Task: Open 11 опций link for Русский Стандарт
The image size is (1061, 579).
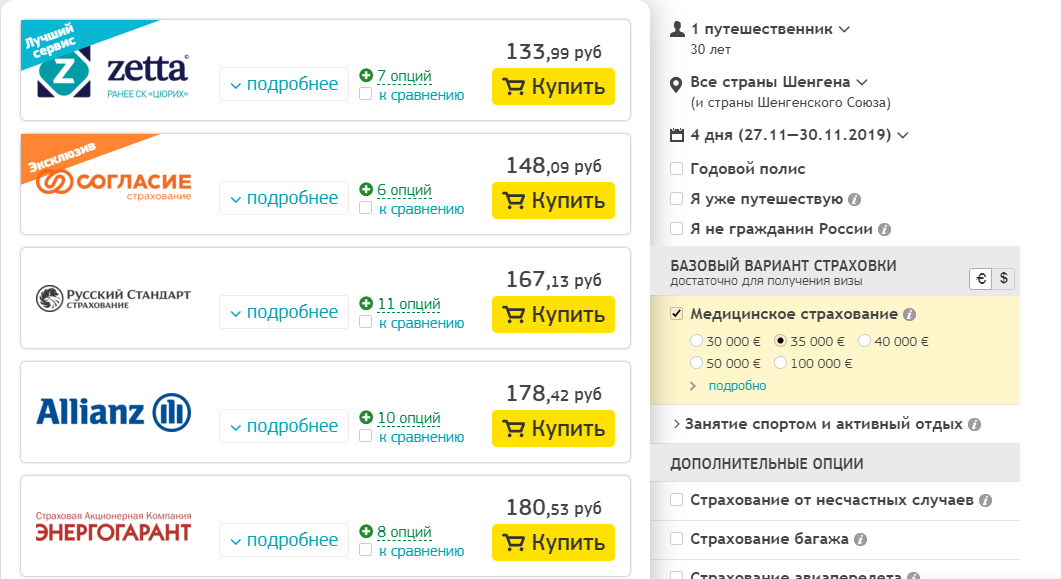Action: pyautogui.click(x=407, y=304)
